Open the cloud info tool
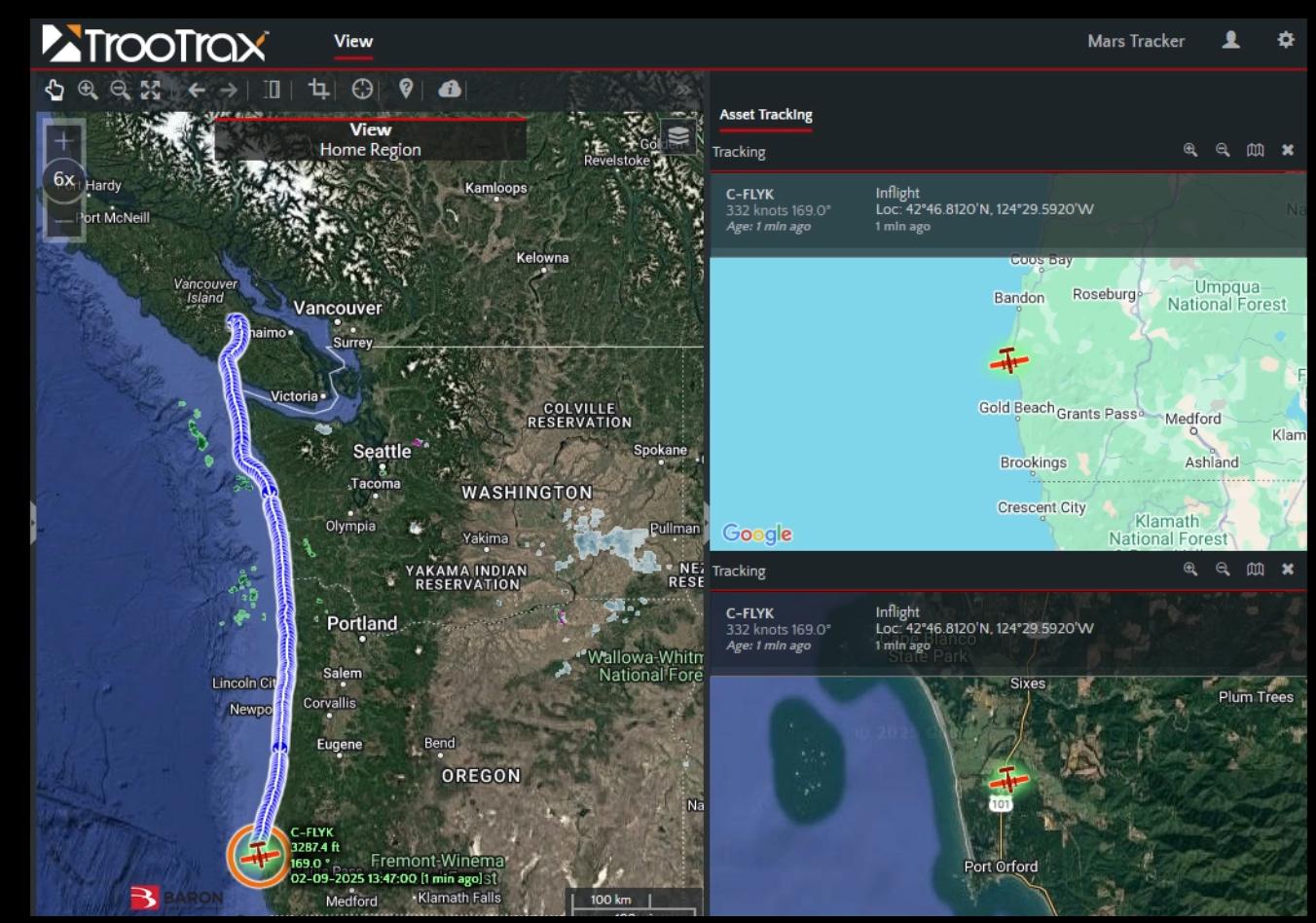 tap(450, 90)
